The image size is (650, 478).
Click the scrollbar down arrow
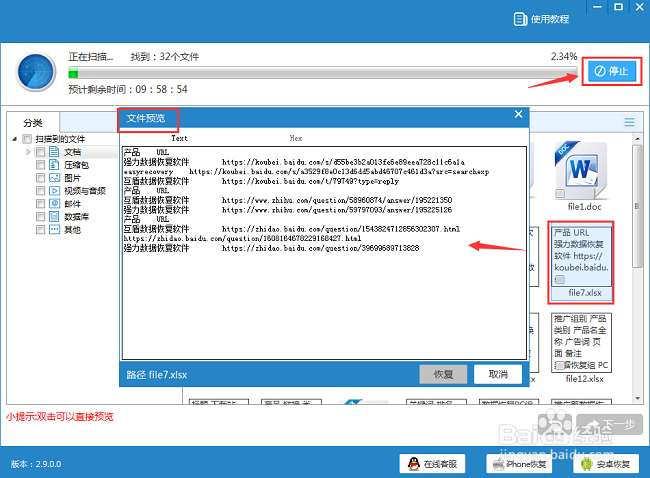point(638,398)
